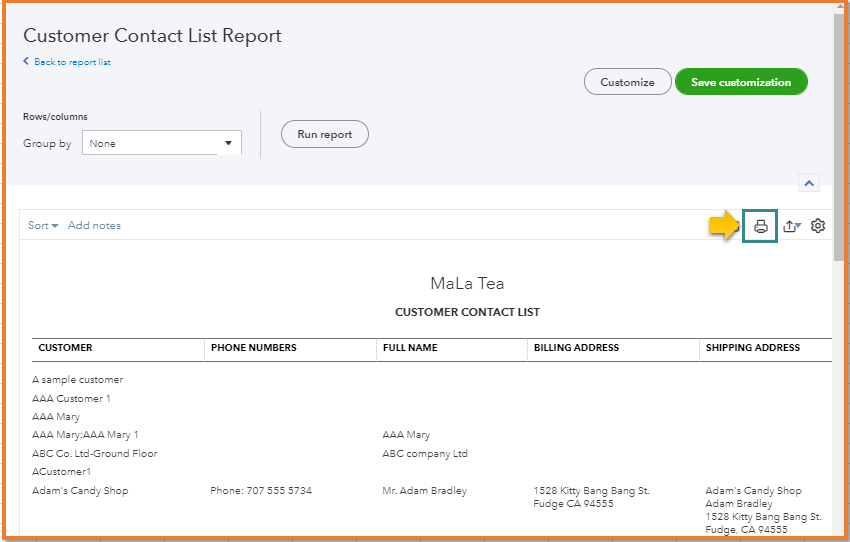Image resolution: width=850 pixels, height=542 pixels.
Task: Click AAA Mary in the Full Name column
Action: click(x=406, y=435)
